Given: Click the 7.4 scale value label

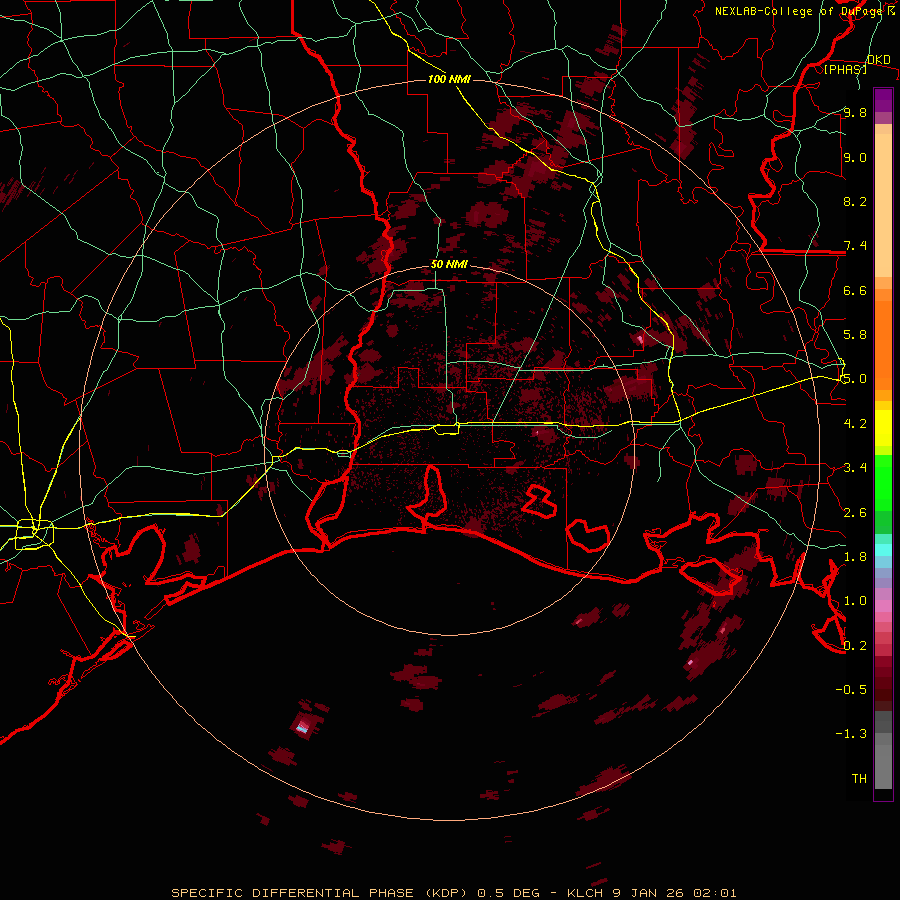Looking at the screenshot, I should click(855, 246).
